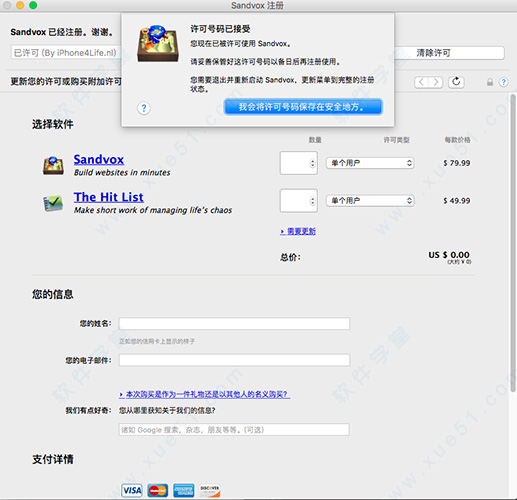
Task: Open The Hit List license type dropdown
Action: click(370, 201)
